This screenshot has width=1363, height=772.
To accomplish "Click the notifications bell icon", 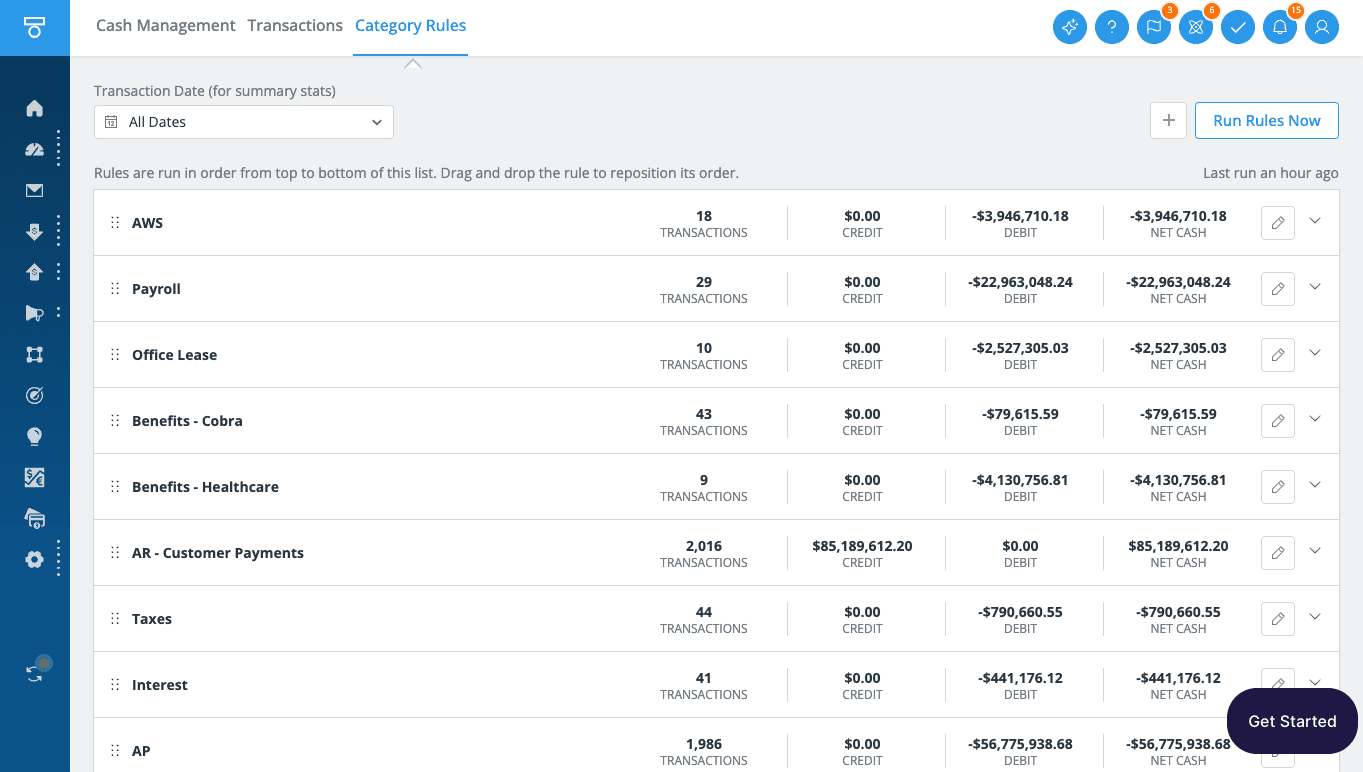I will pos(1279,27).
